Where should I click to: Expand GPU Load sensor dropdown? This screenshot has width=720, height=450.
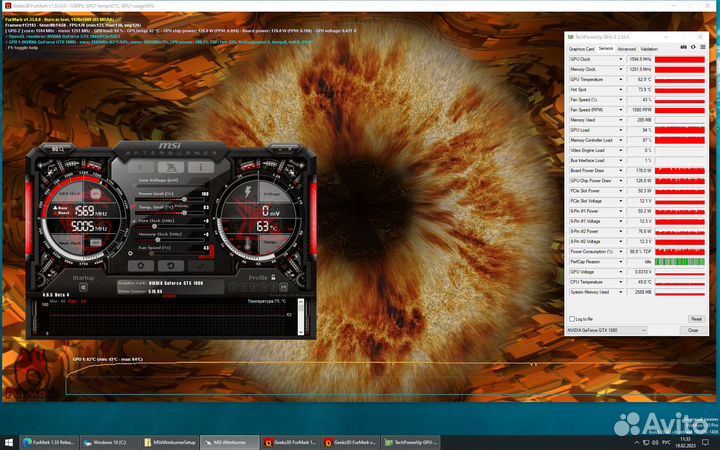point(621,130)
